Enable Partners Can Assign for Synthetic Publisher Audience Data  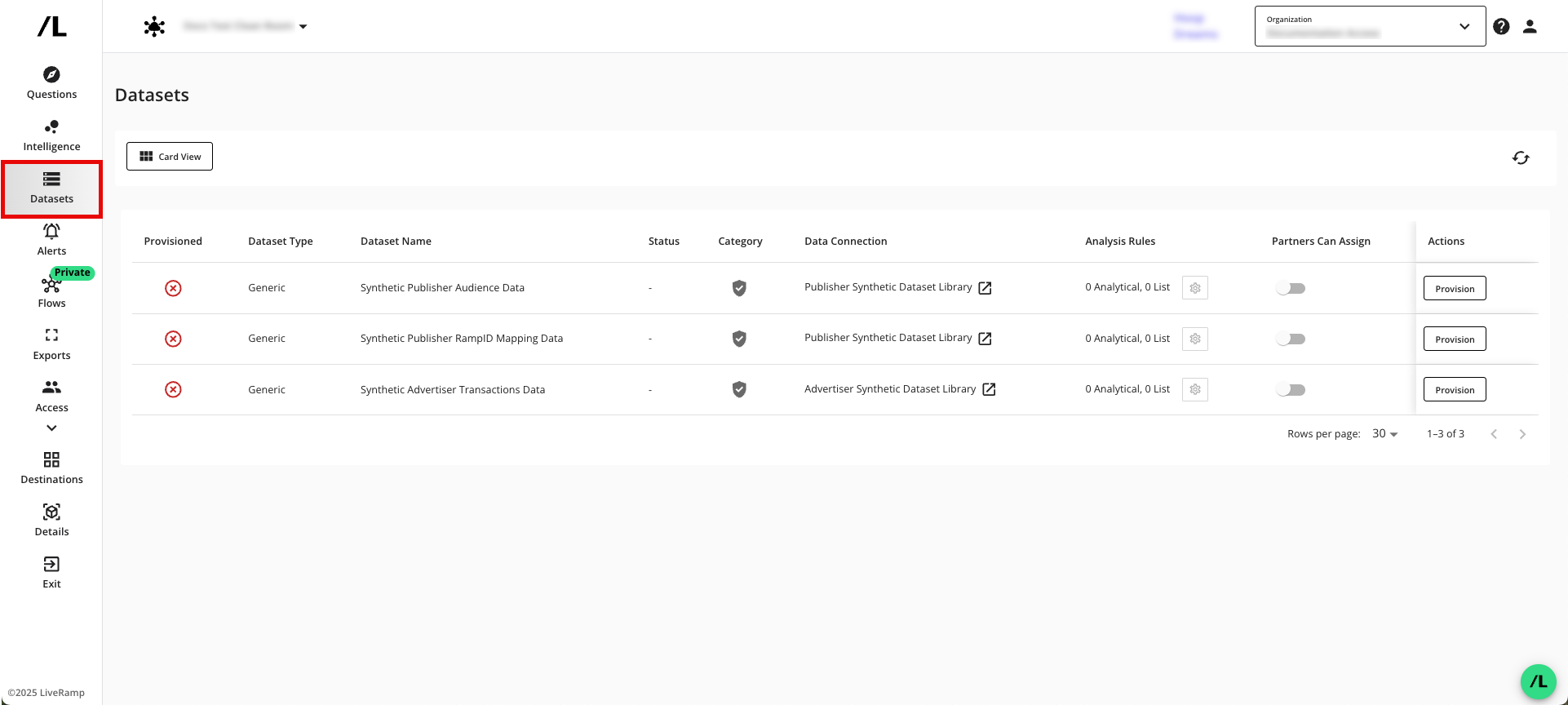(x=1291, y=288)
